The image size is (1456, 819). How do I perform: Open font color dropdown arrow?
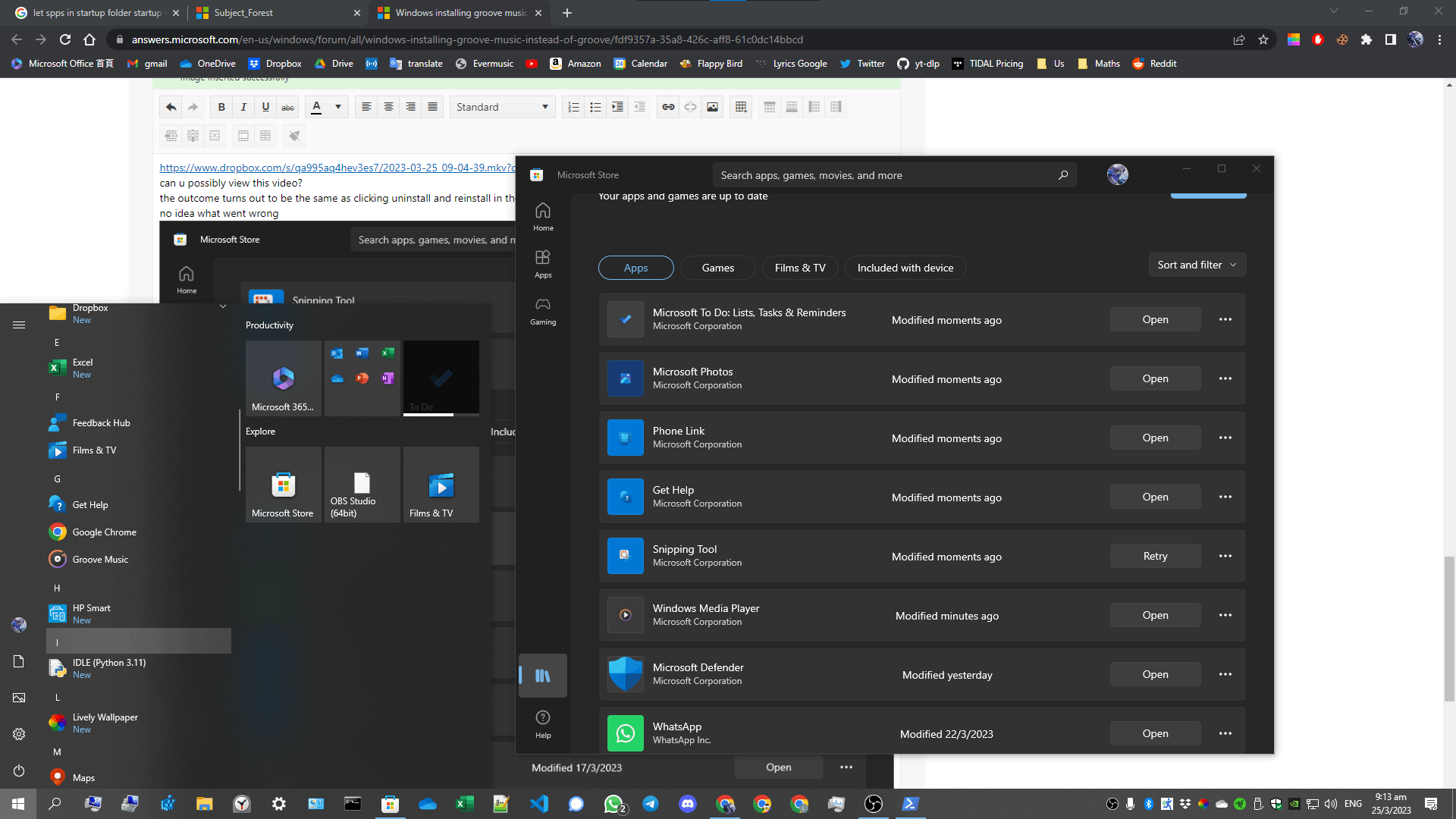[338, 107]
